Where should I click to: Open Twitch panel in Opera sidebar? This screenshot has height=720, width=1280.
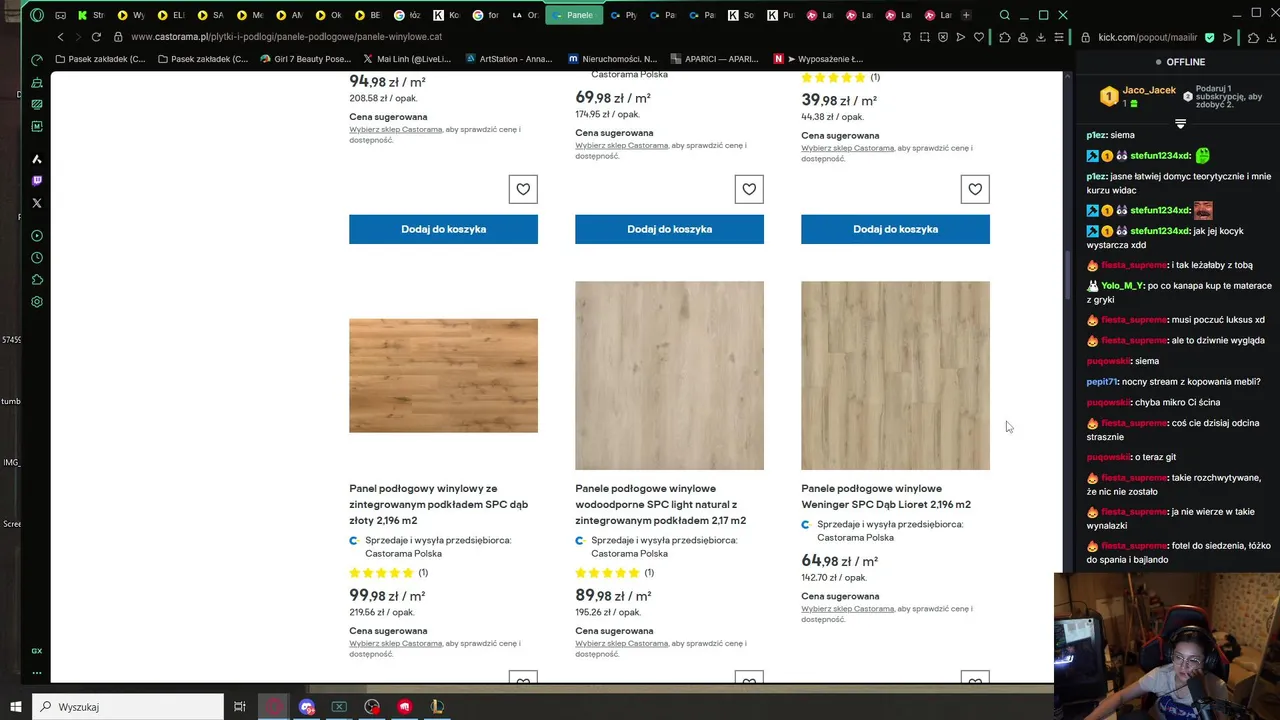click(37, 181)
